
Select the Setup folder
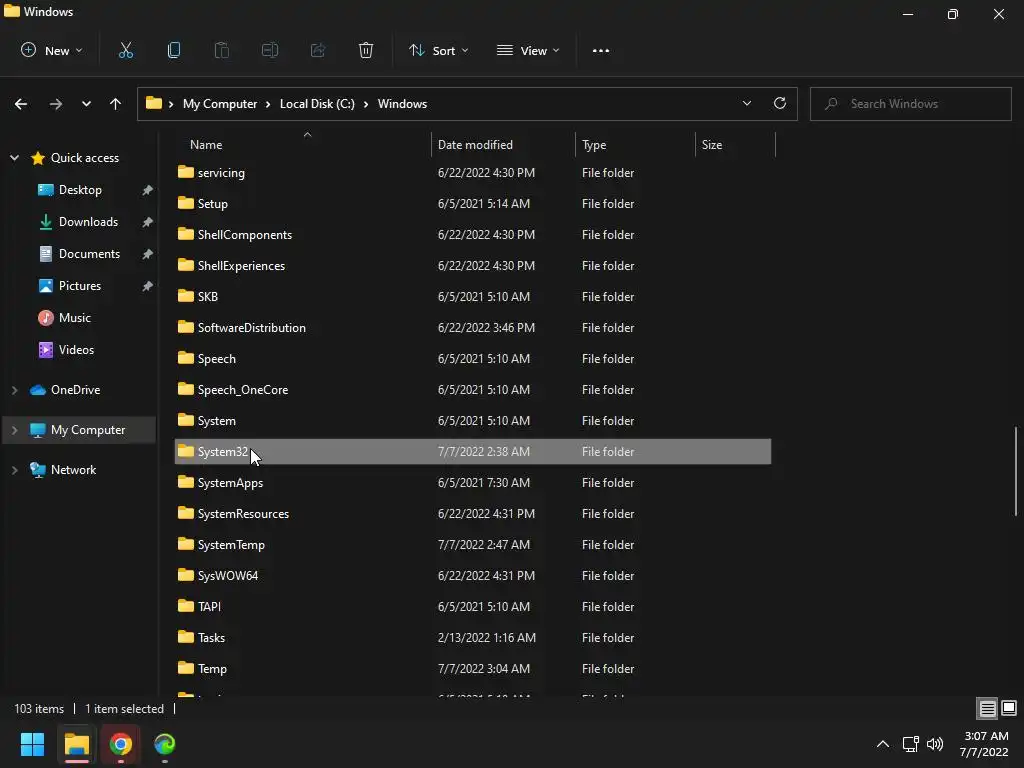(473, 204)
